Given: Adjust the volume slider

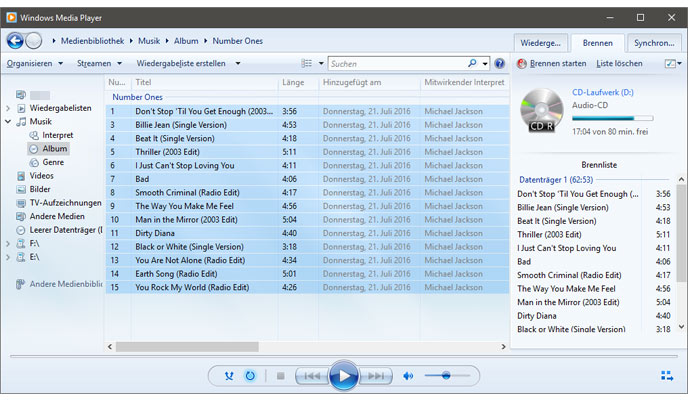Looking at the screenshot, I should tap(447, 376).
